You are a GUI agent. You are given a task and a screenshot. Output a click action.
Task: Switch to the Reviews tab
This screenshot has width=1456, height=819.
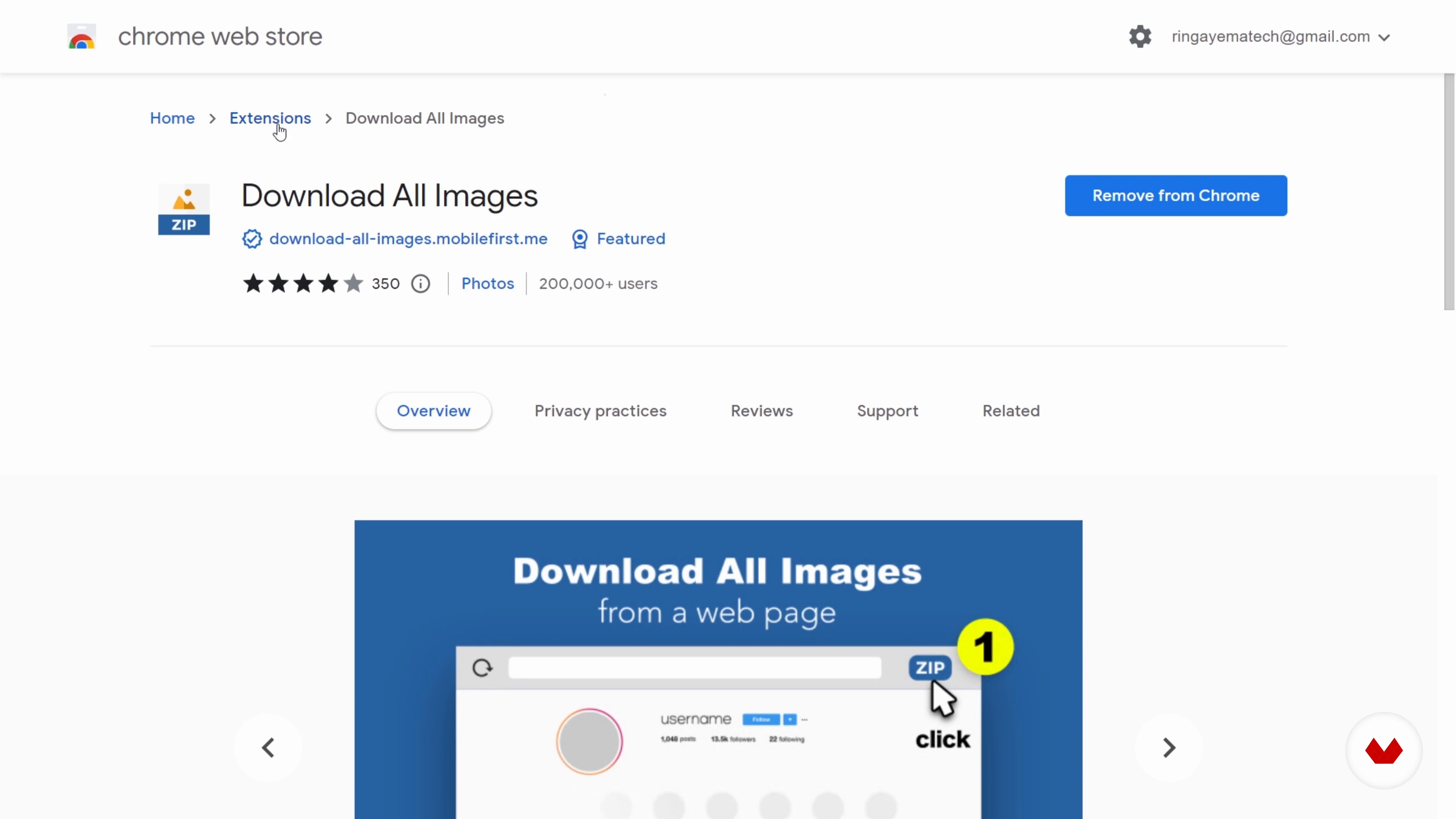coord(761,411)
